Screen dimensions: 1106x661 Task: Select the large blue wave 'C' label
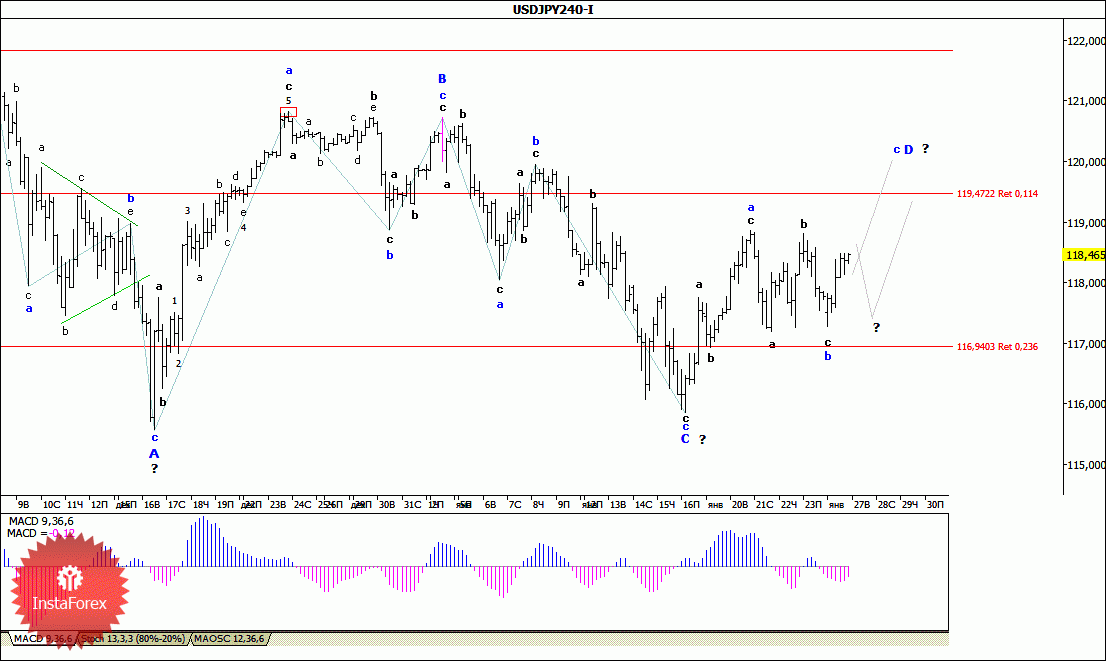685,439
